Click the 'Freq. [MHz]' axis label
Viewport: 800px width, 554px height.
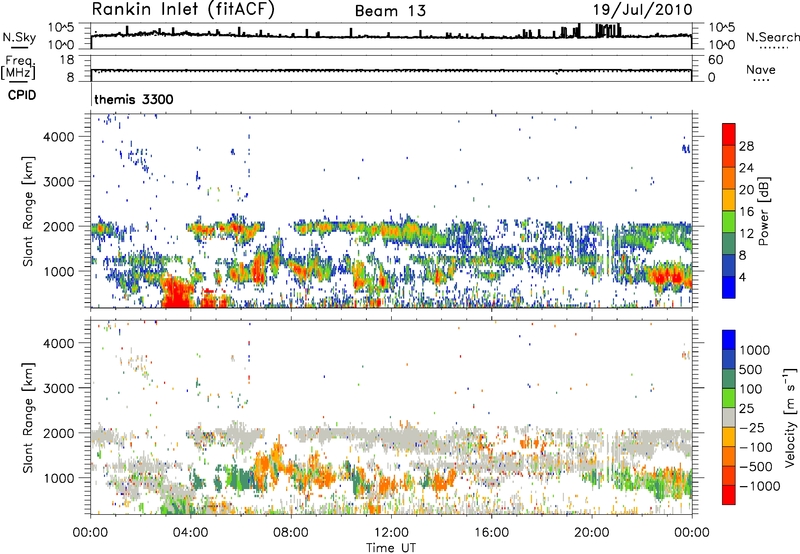coord(18,68)
